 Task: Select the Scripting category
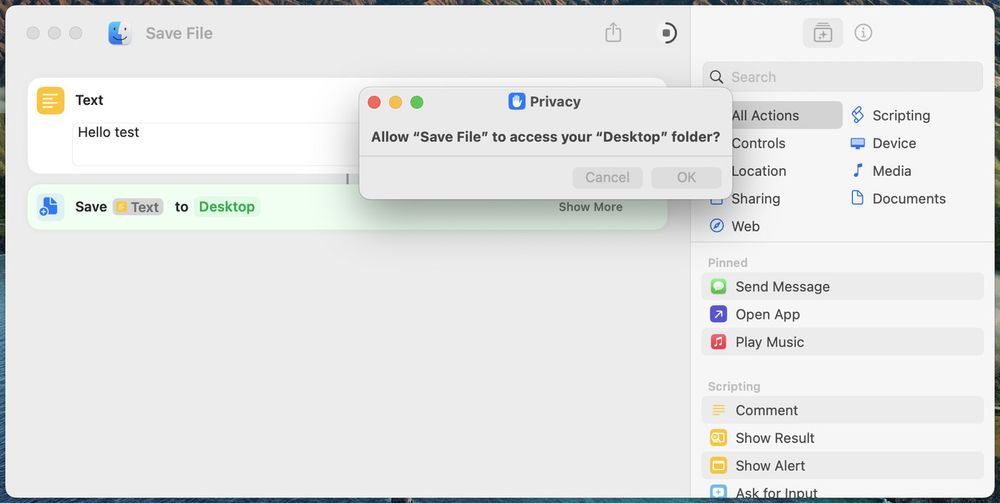pyautogui.click(x=899, y=115)
